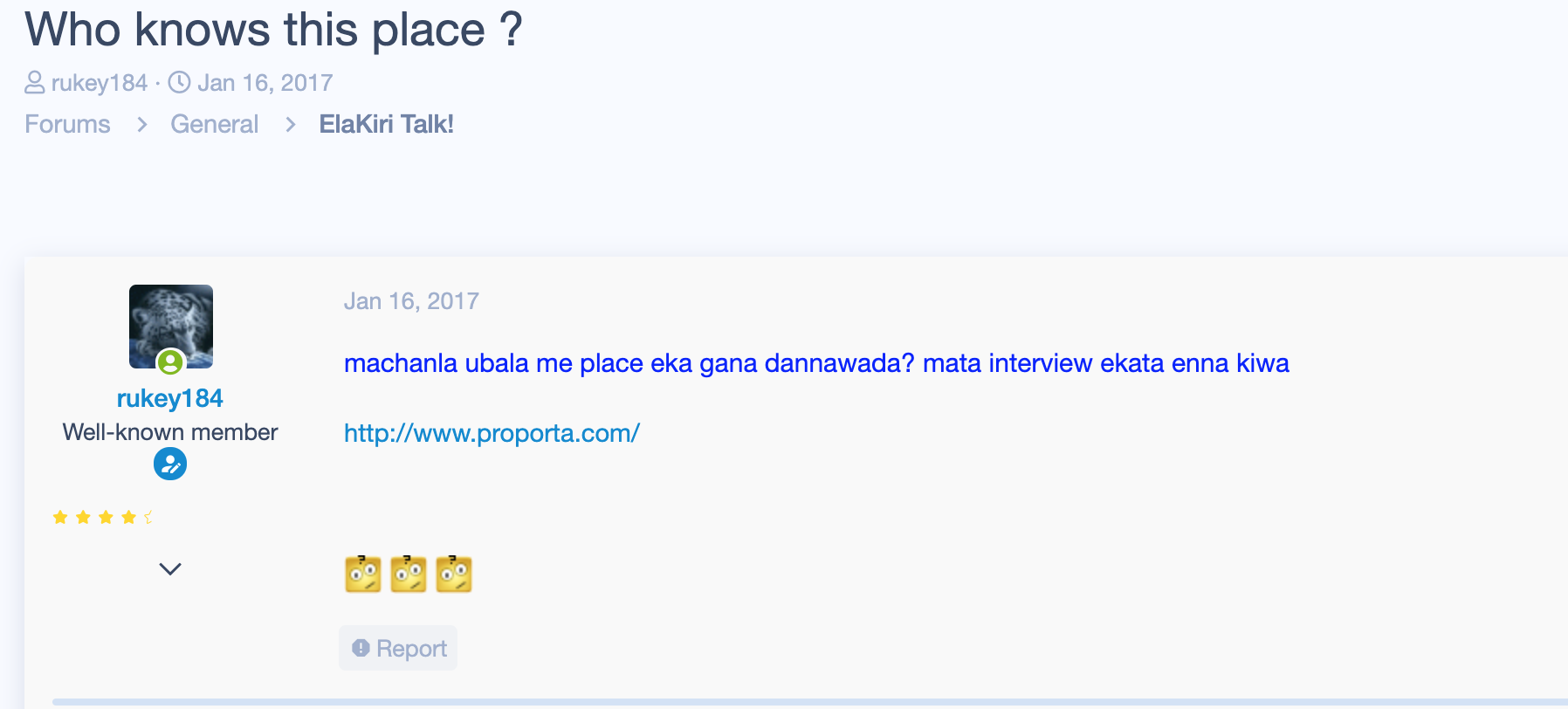Click the green online status badge on avatar
The height and width of the screenshot is (709, 1568).
(x=170, y=361)
